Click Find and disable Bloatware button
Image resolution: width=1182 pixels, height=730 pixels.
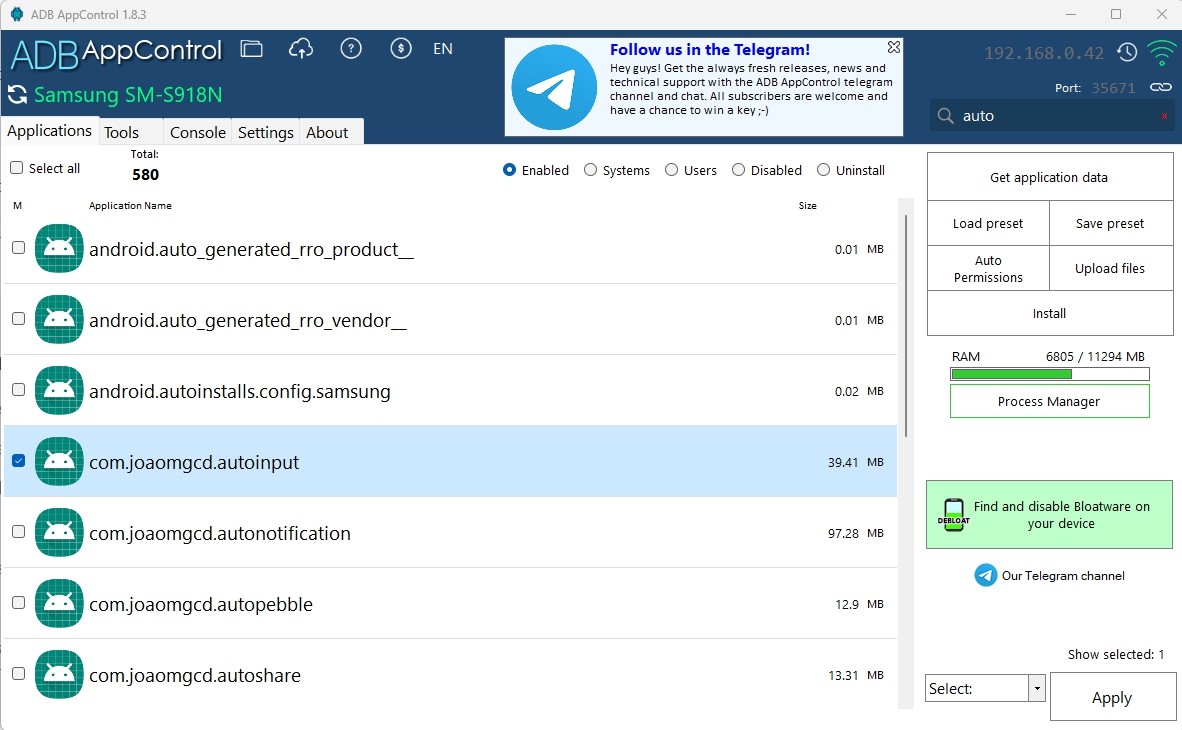tap(1049, 515)
